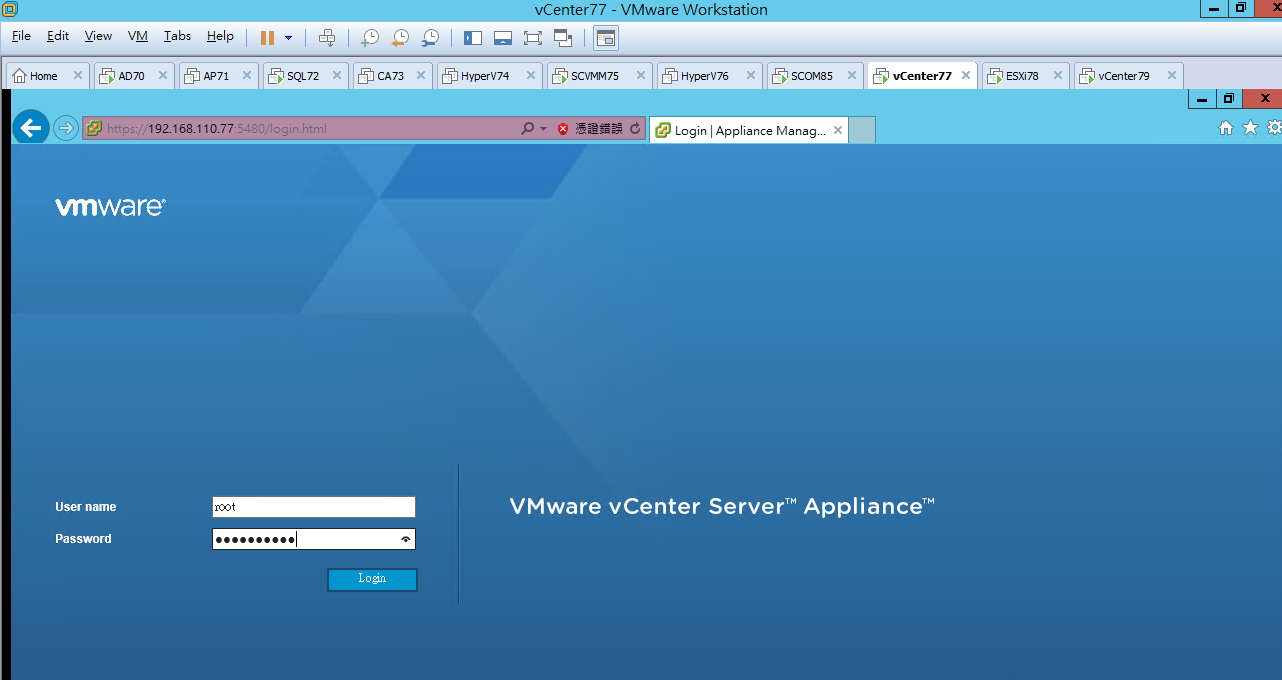Close the AD70 tab
The image size is (1282, 680).
click(163, 76)
